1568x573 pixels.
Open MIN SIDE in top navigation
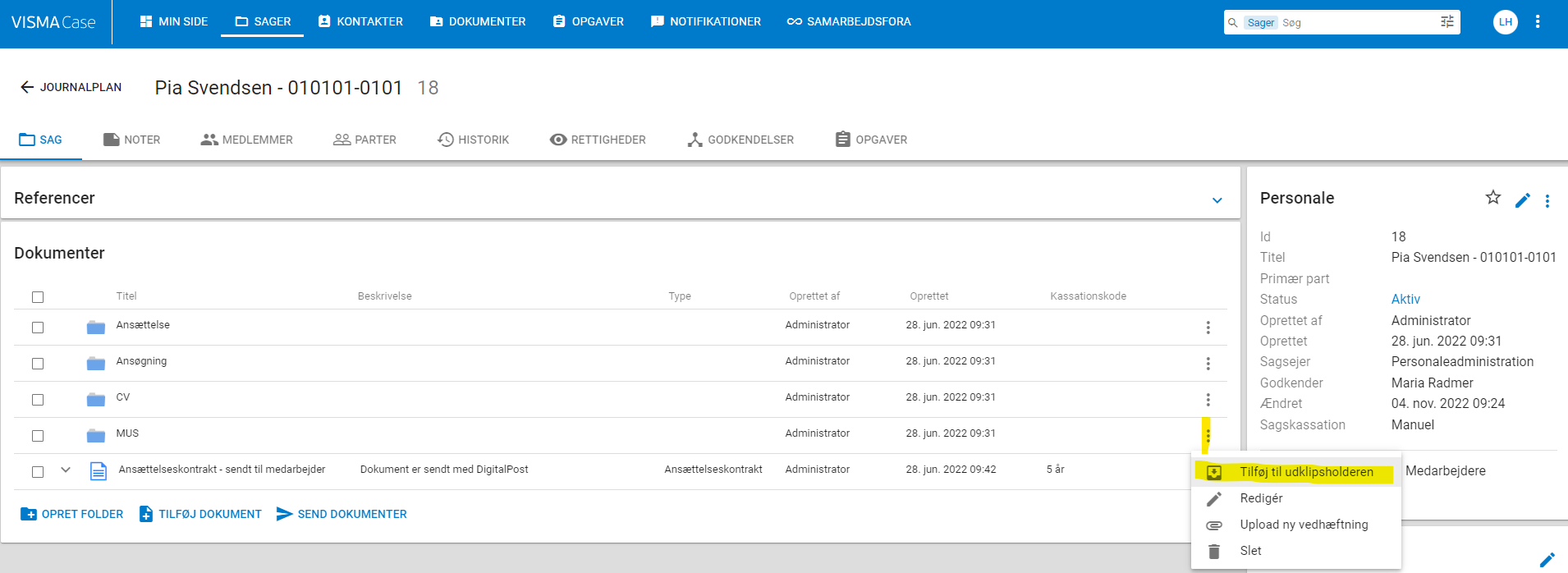[173, 21]
